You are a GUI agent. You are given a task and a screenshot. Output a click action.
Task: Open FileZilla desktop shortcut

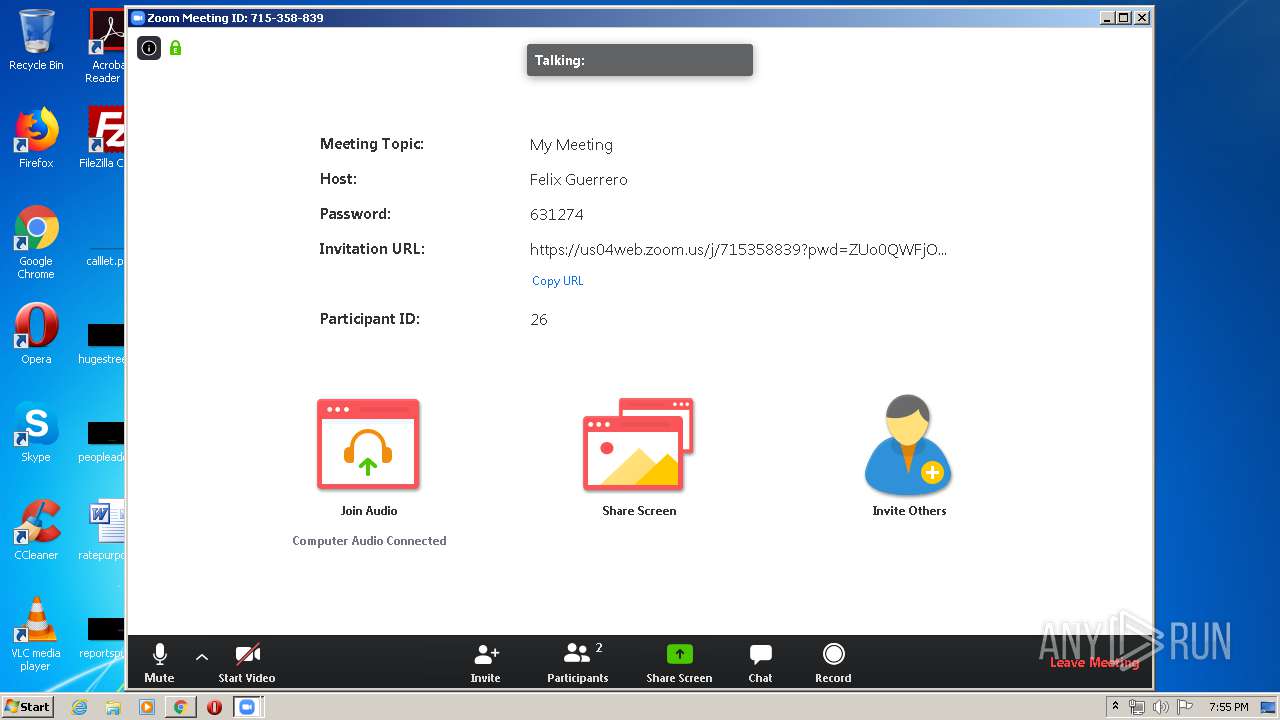(102, 138)
